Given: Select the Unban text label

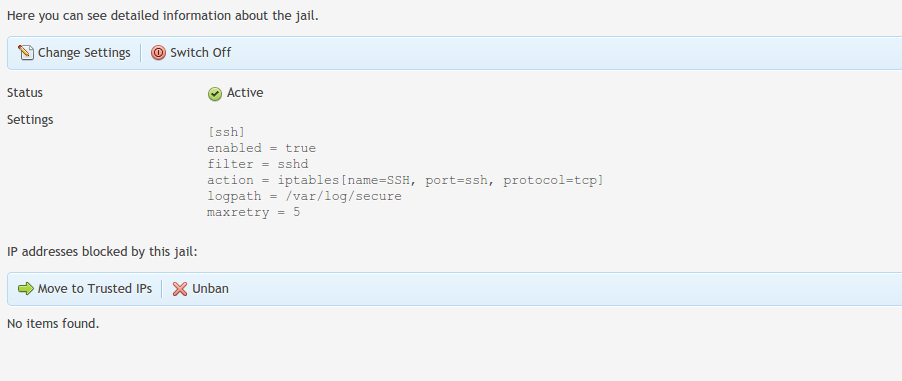Looking at the screenshot, I should [211, 288].
